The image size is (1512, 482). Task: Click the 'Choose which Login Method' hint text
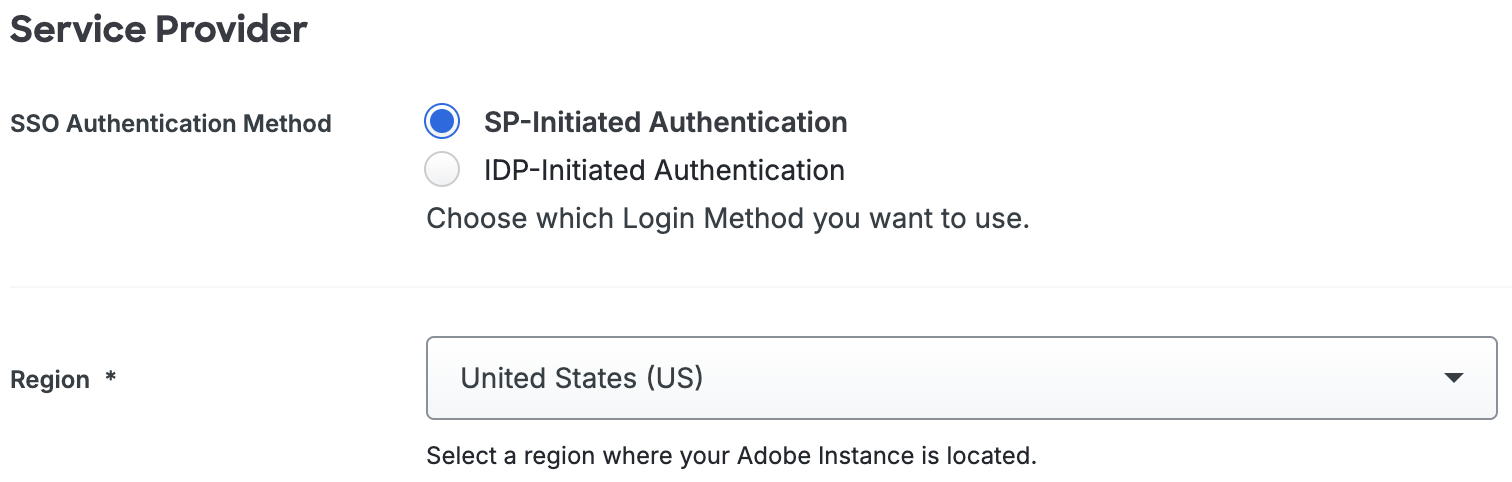coord(727,218)
